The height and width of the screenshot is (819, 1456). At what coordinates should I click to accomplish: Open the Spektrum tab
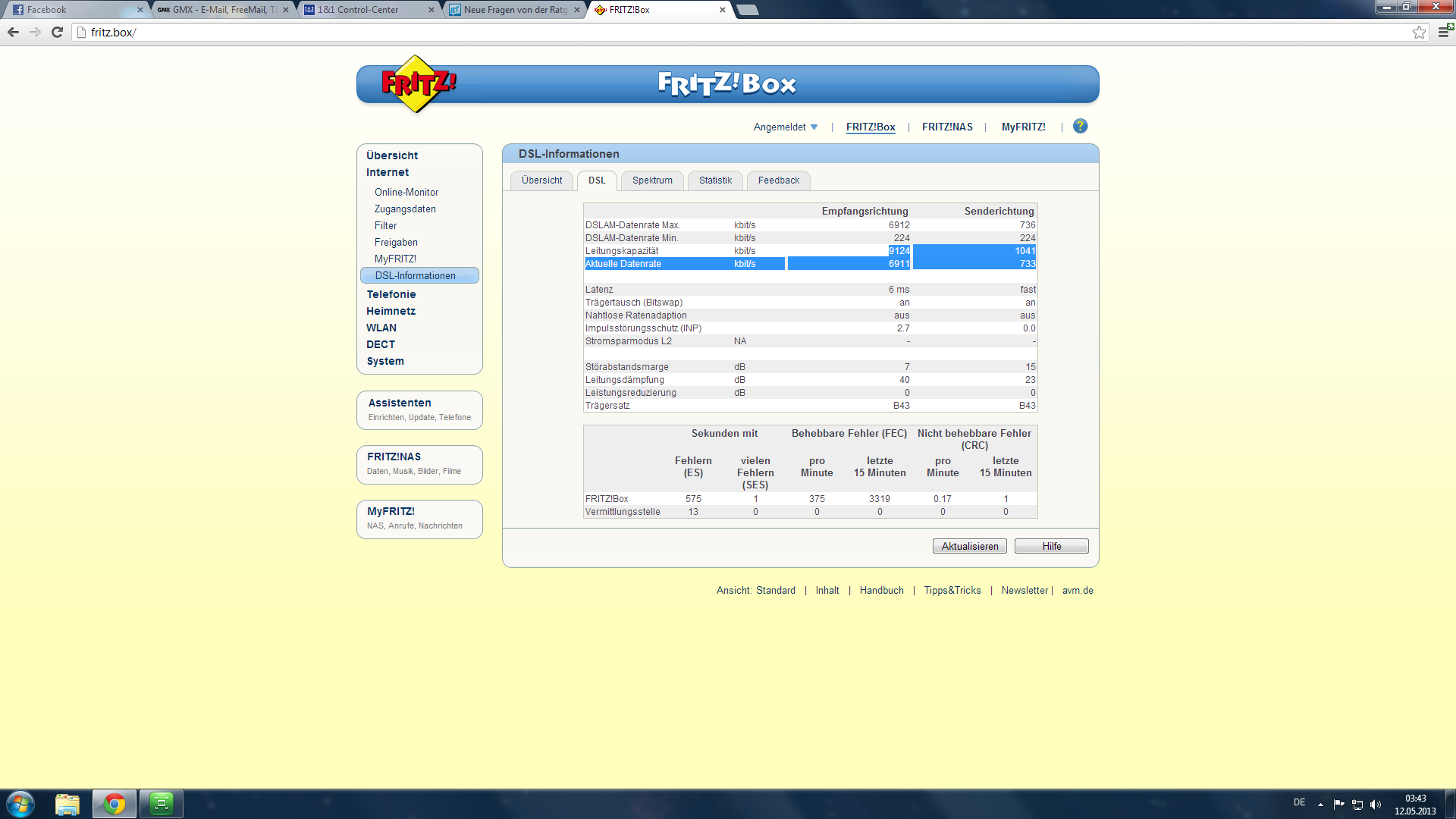(652, 180)
